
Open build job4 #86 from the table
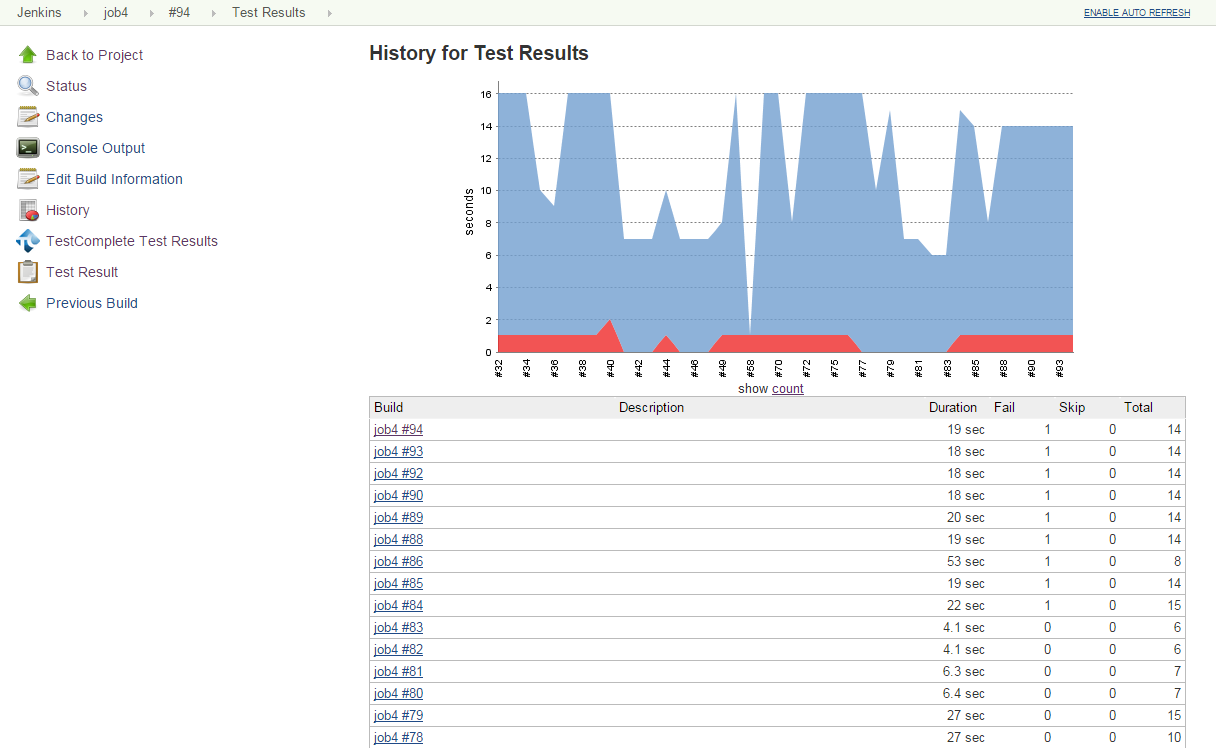click(398, 561)
